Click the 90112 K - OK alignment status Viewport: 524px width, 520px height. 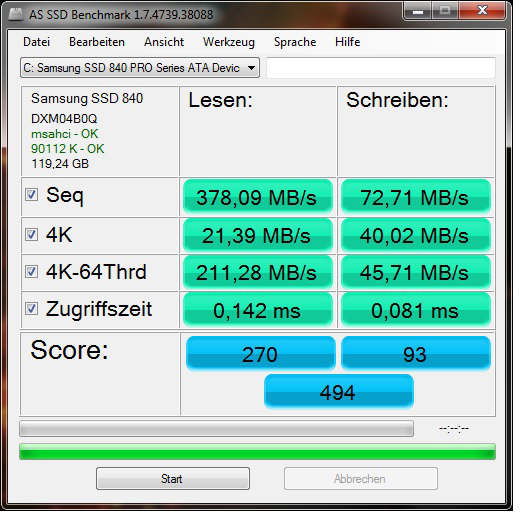(x=68, y=149)
